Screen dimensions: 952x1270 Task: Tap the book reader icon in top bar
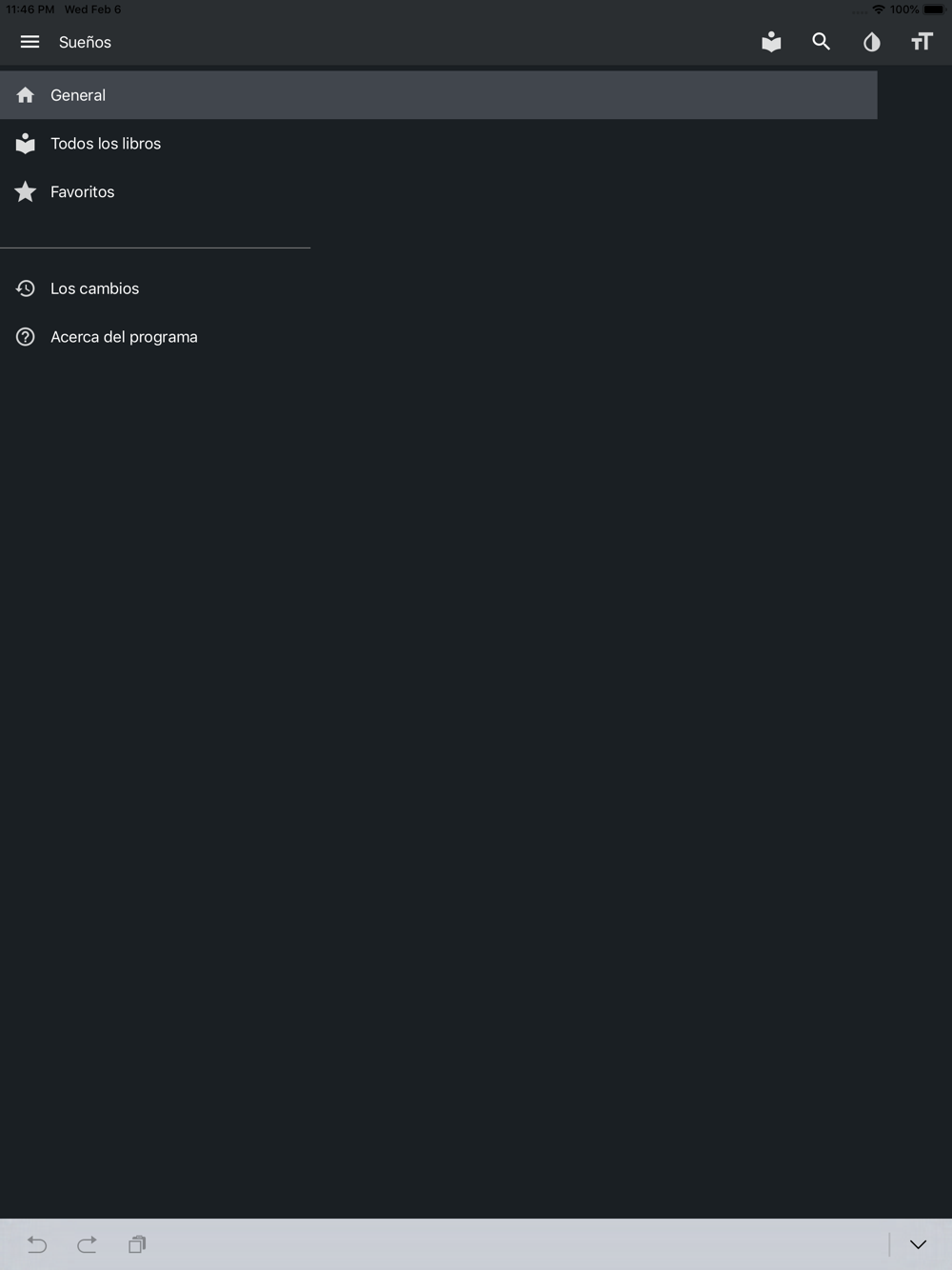click(771, 41)
